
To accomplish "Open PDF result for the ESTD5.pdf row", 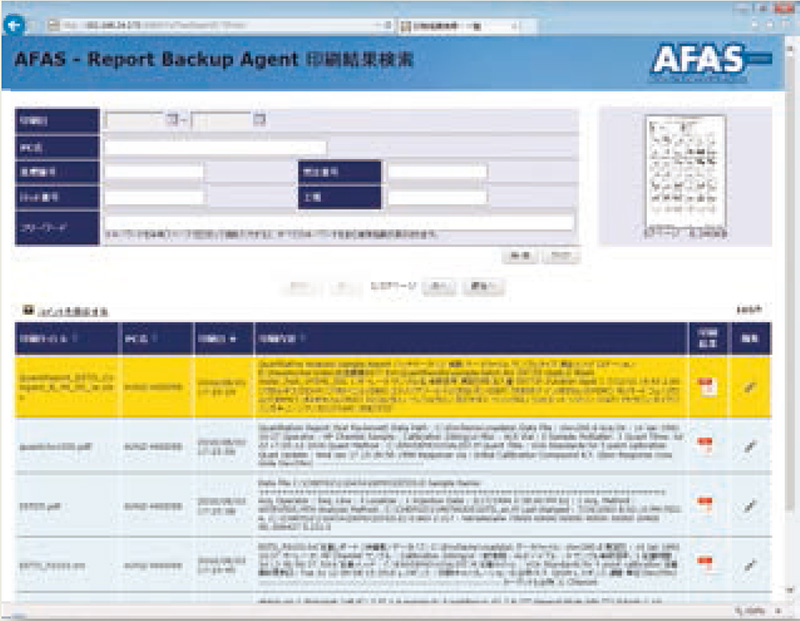I will (x=705, y=505).
